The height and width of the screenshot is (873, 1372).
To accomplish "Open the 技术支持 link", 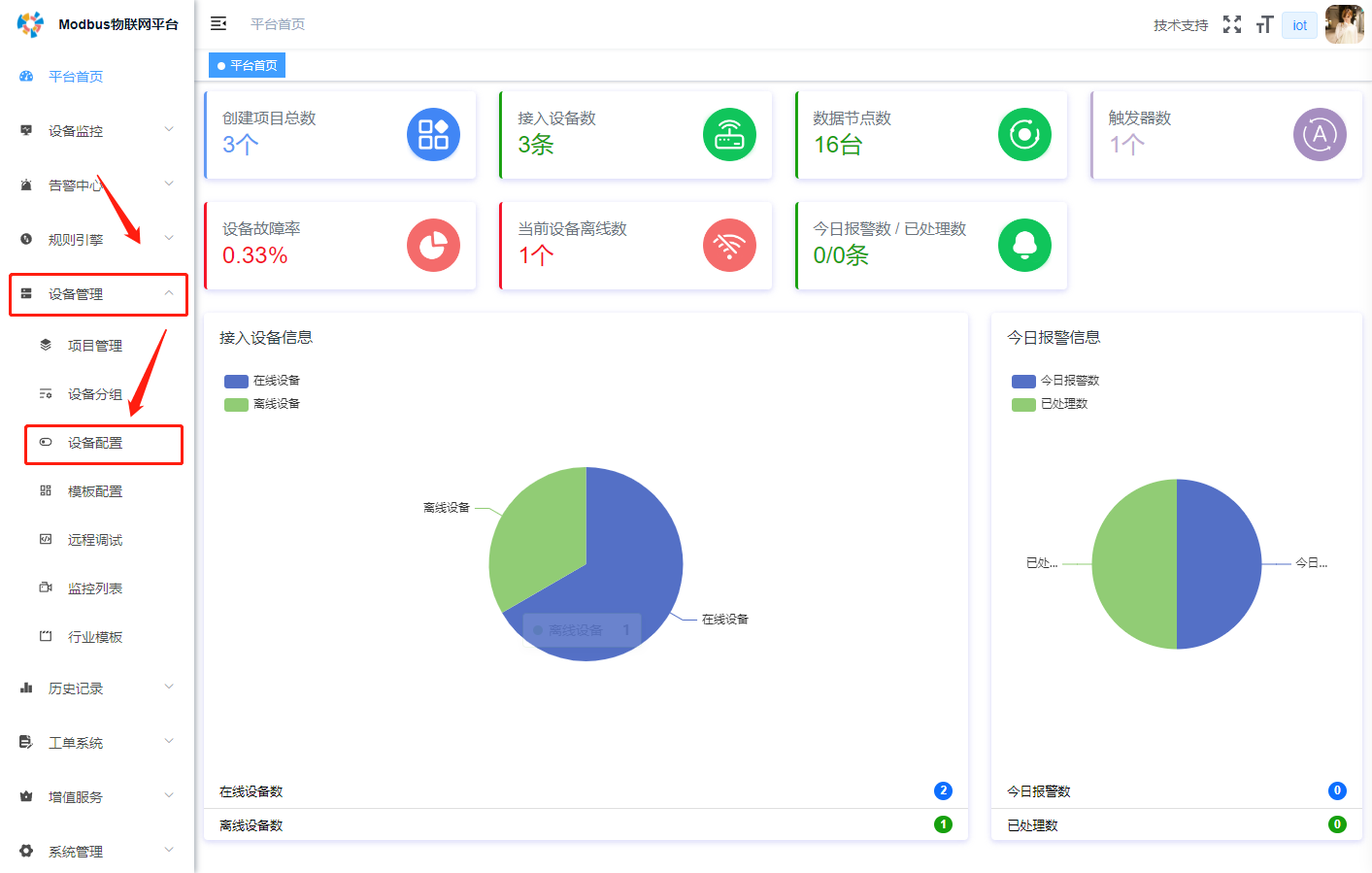I will coord(1179,24).
